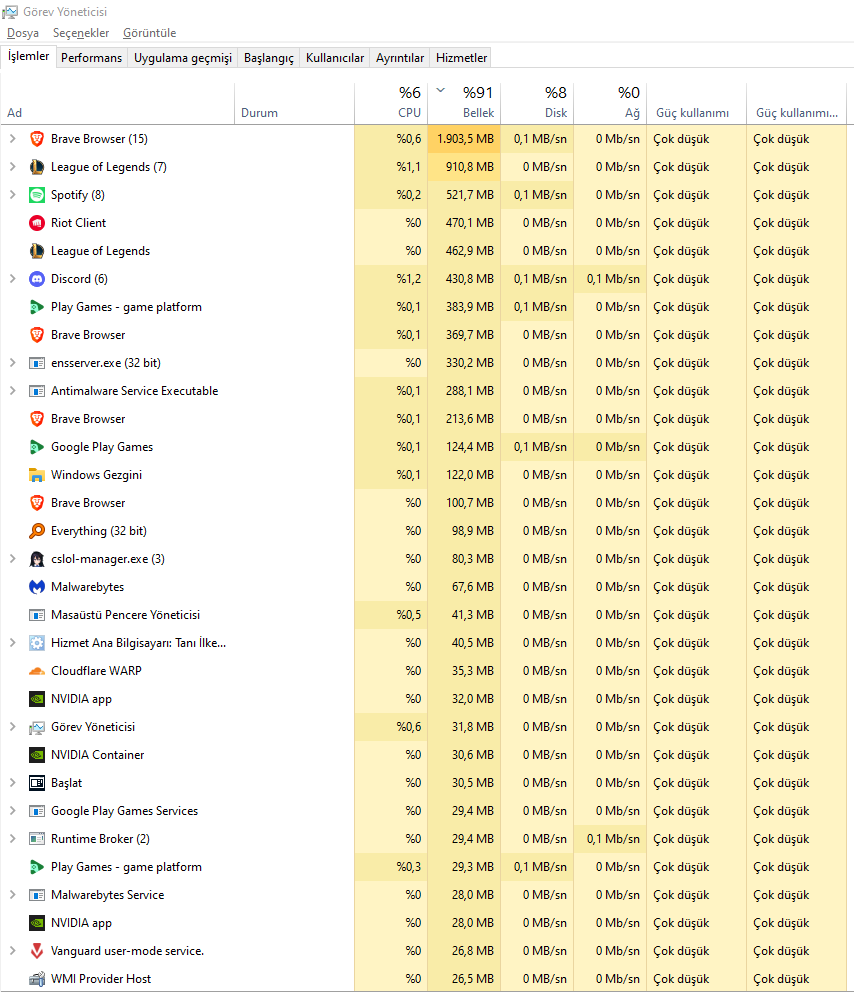The width and height of the screenshot is (854, 996).
Task: Click the Task Manager title bar icon
Action: click(x=10, y=11)
